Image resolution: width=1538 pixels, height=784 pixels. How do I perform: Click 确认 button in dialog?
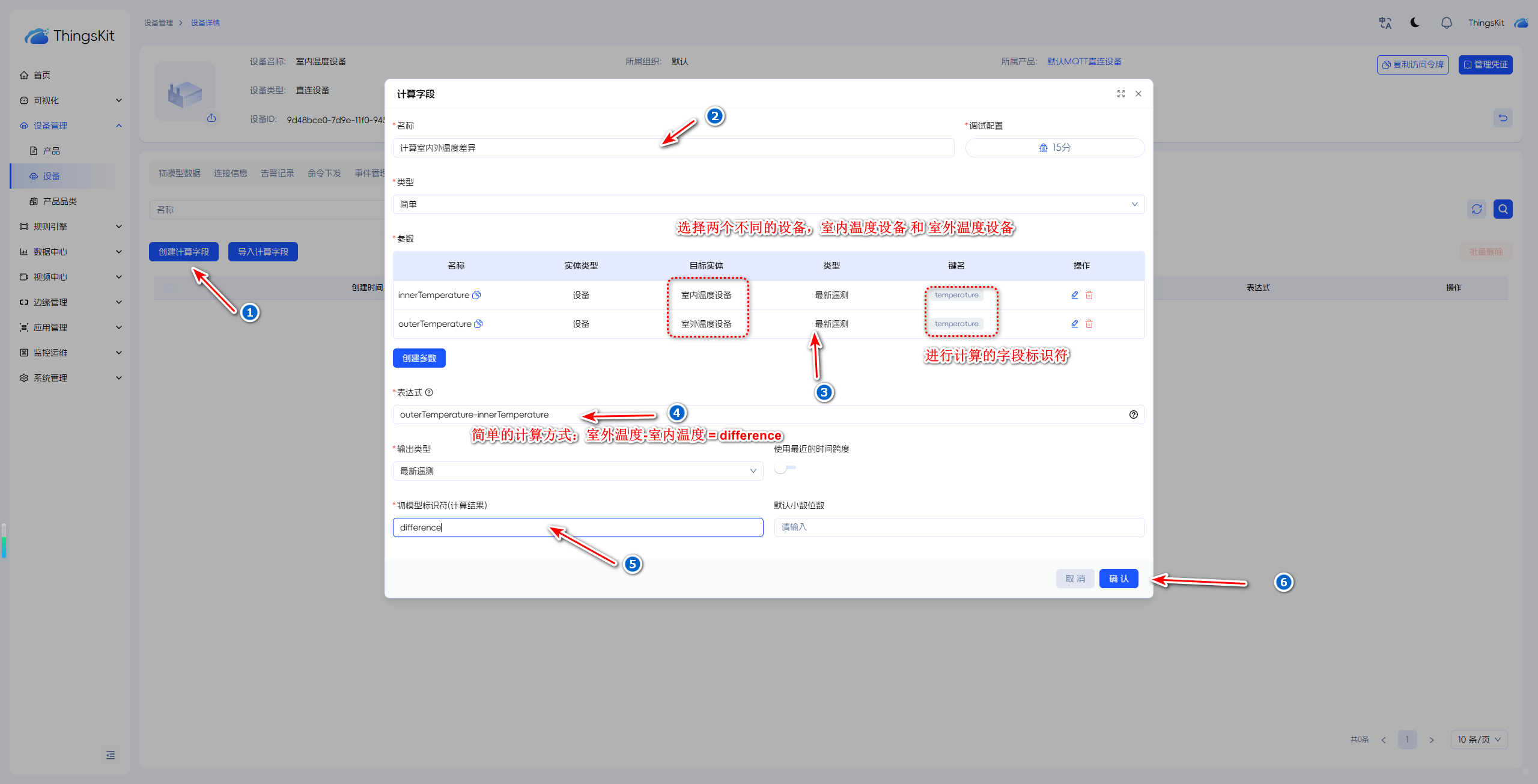coord(1118,579)
